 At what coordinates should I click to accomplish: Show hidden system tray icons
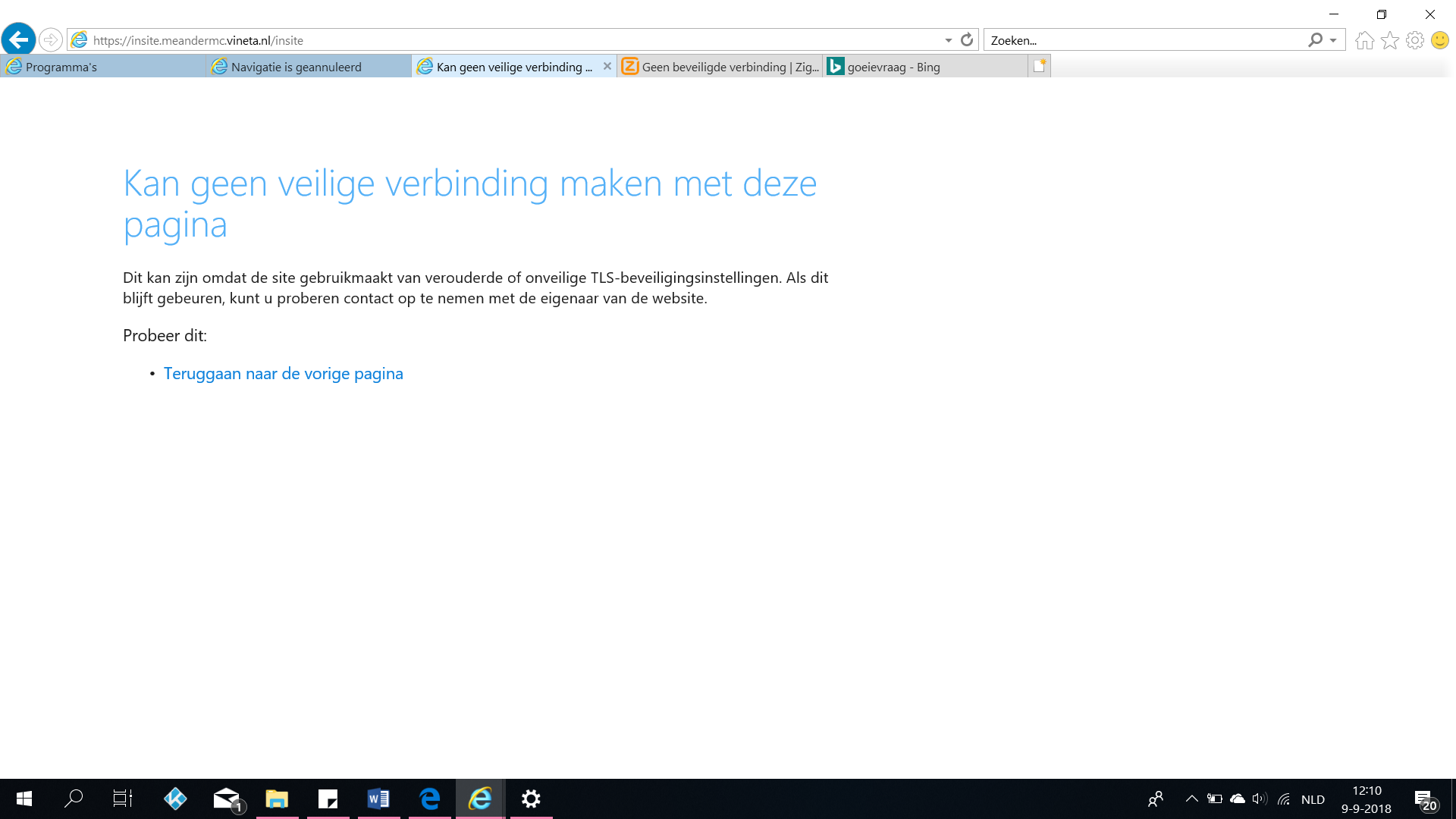coord(1191,799)
